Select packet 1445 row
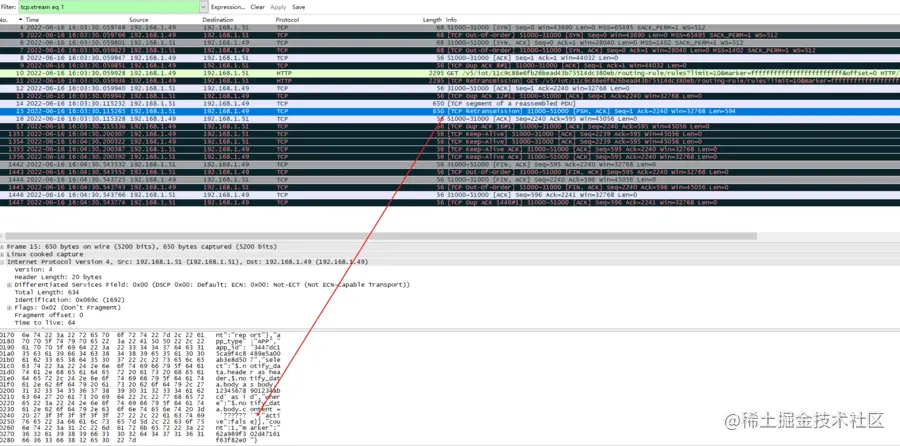The height and width of the screenshot is (446, 900). point(450,187)
